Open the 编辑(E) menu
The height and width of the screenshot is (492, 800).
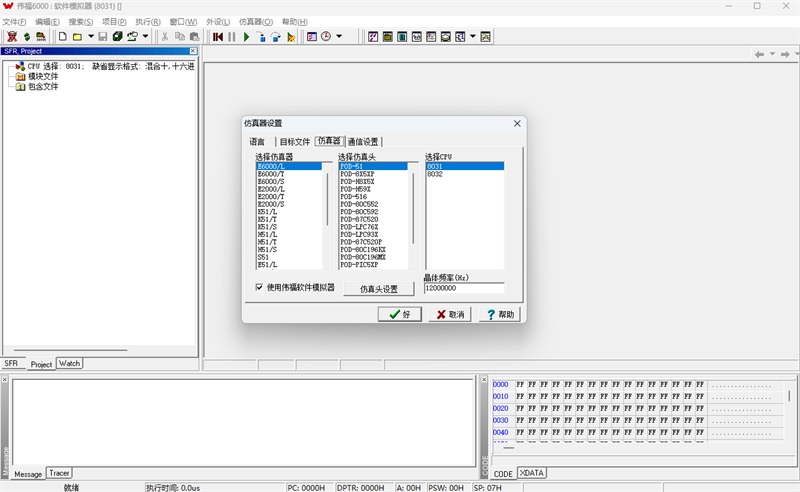point(47,22)
